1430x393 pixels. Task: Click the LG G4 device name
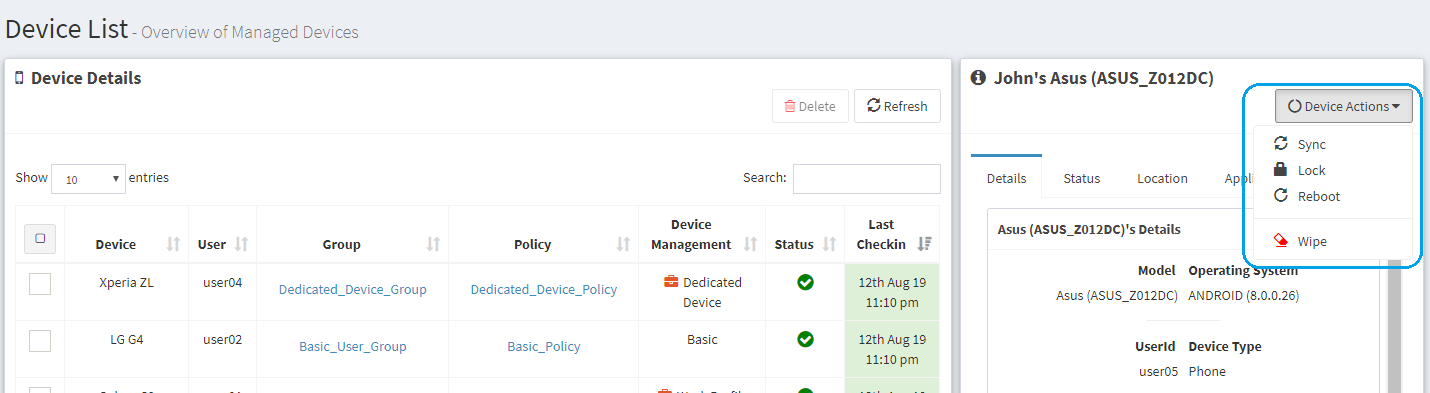pyautogui.click(x=127, y=339)
